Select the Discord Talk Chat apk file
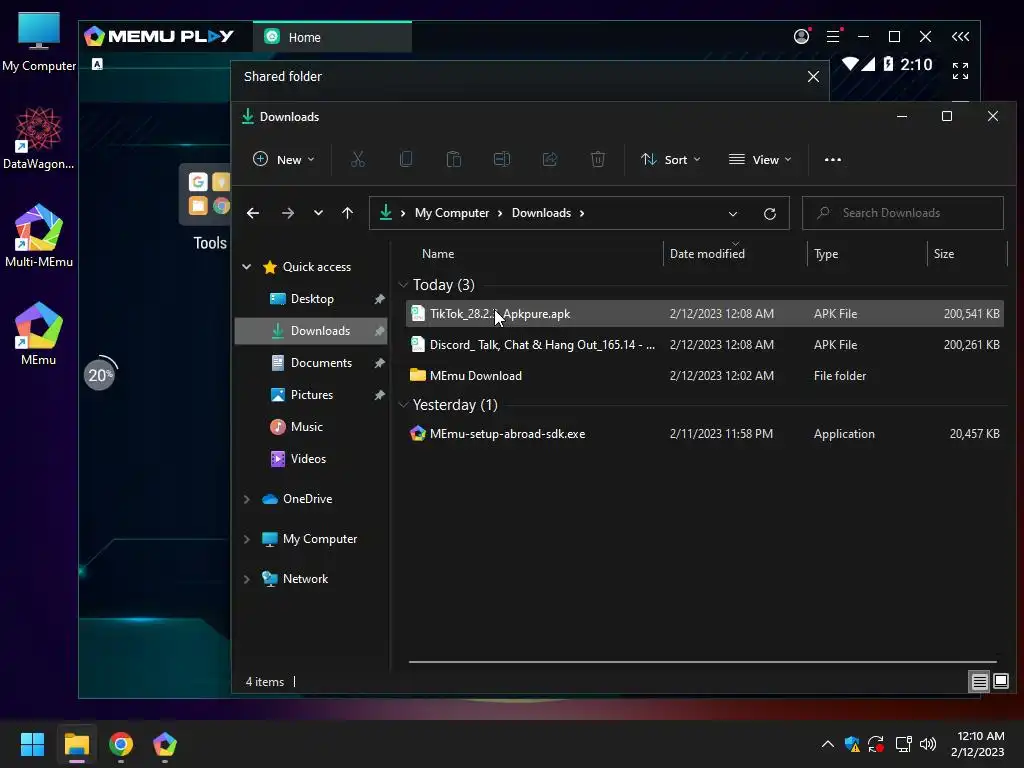Image resolution: width=1024 pixels, height=768 pixels. [x=705, y=345]
